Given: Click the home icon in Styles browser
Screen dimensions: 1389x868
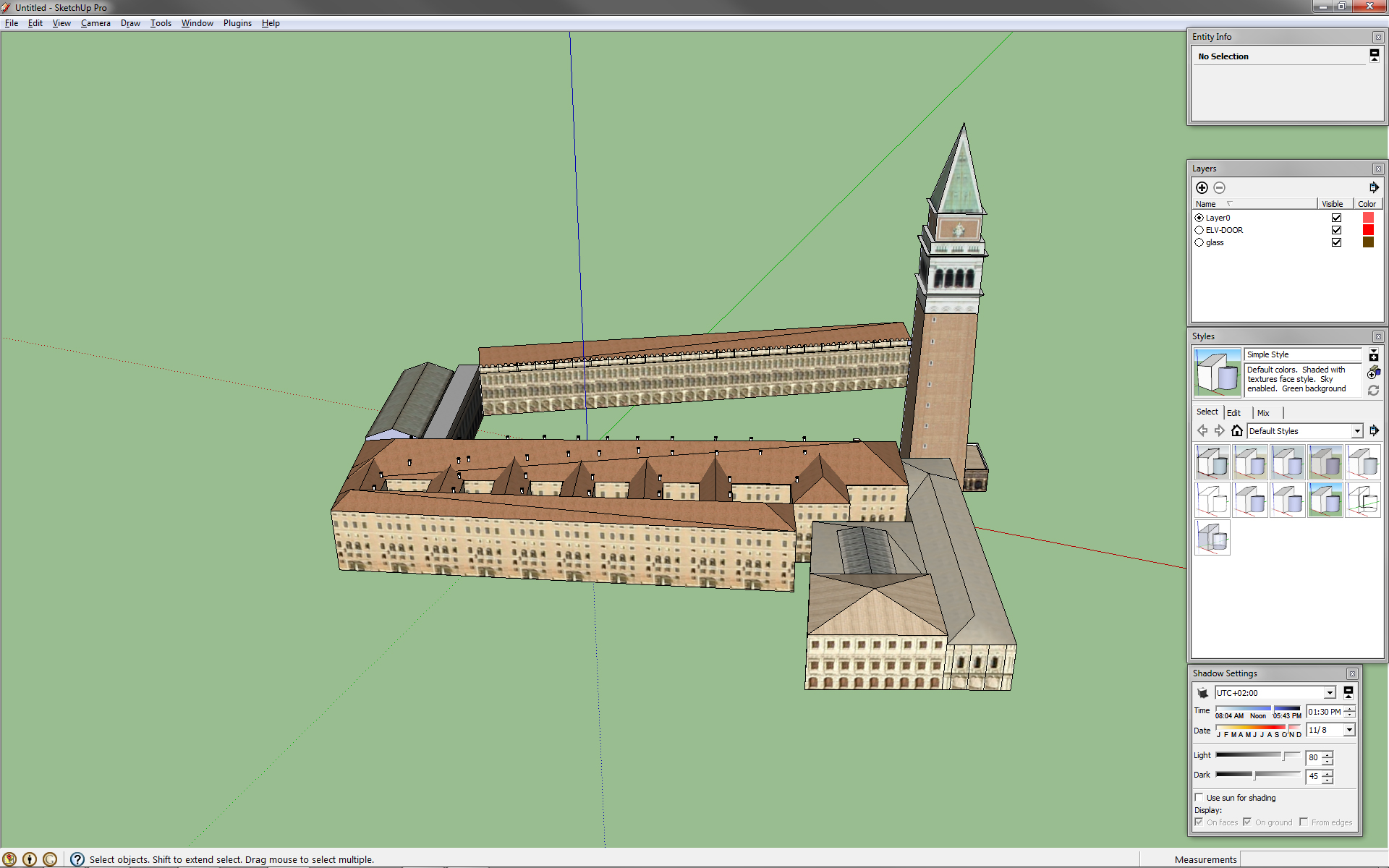Looking at the screenshot, I should pos(1236,431).
